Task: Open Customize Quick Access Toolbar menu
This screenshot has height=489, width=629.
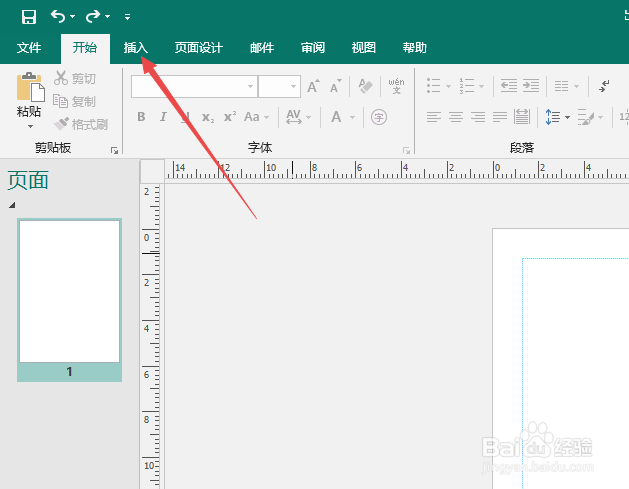Action: [x=127, y=16]
